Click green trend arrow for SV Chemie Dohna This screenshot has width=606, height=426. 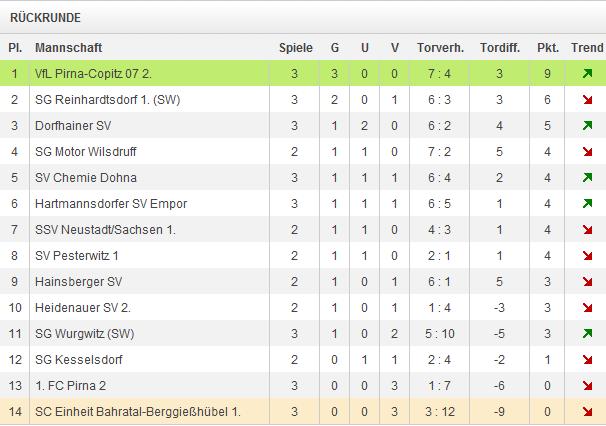(x=587, y=177)
